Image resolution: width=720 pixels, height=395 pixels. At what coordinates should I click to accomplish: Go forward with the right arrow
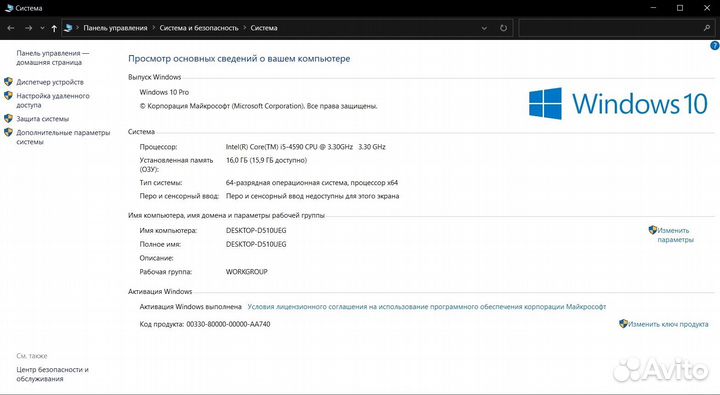coord(28,28)
